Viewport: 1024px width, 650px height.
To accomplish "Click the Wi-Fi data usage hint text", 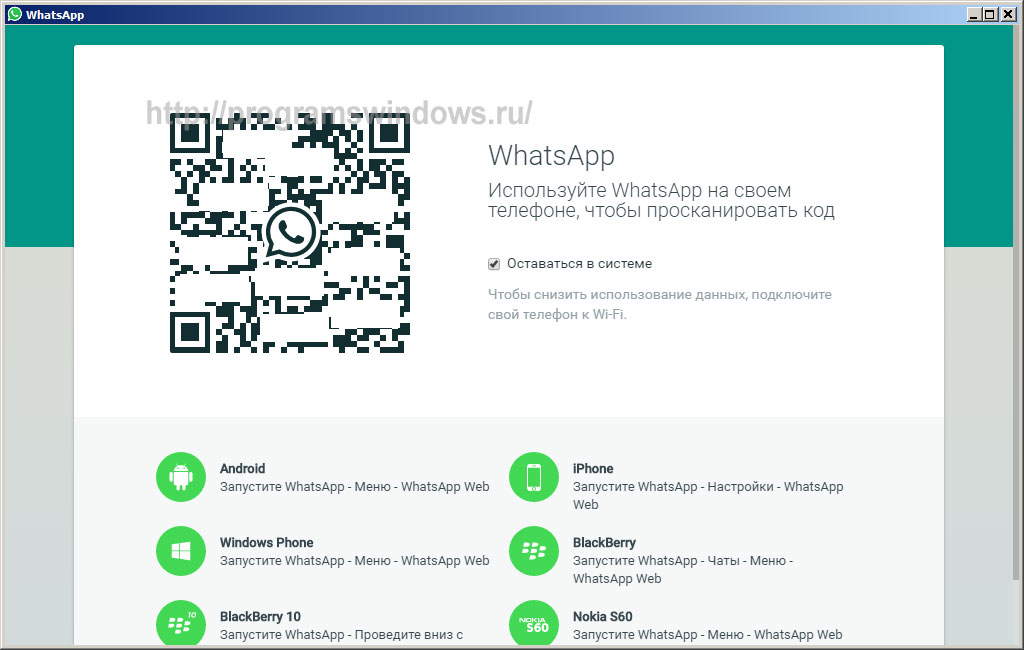I will tap(660, 304).
